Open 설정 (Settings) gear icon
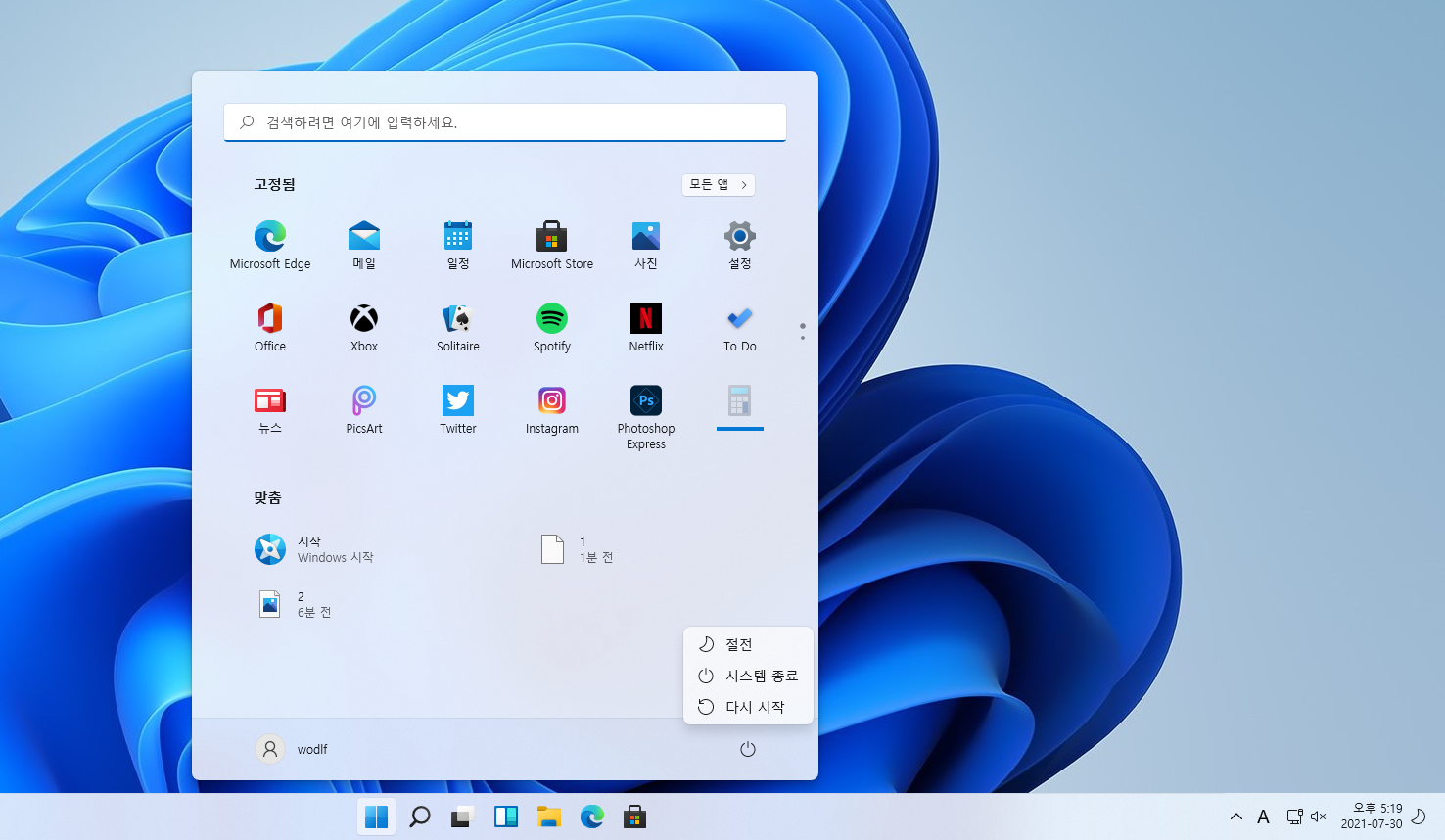Screen dimensions: 1445x840 coord(740,245)
